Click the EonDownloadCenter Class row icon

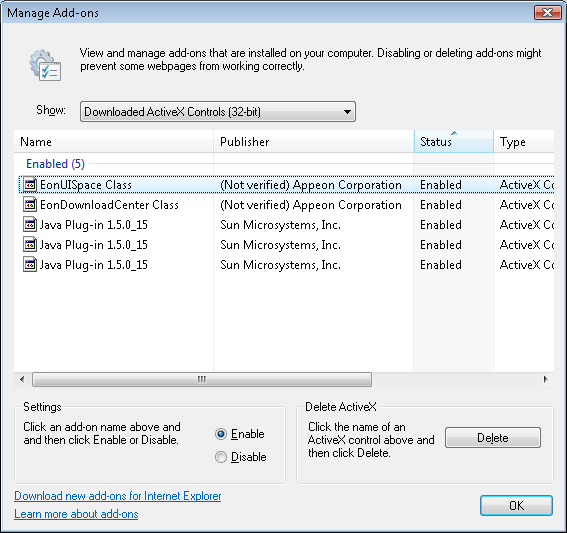pos(30,205)
